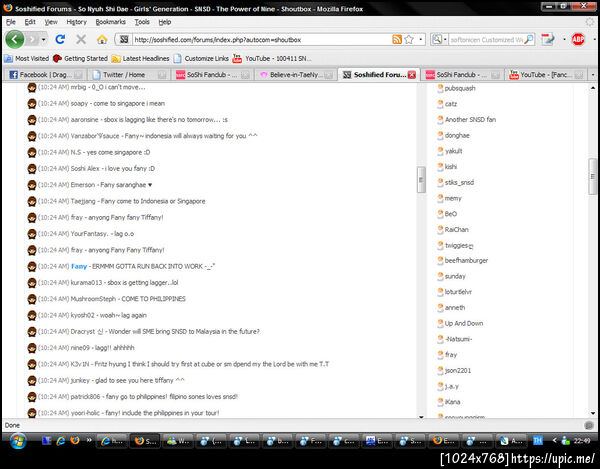
Task: Switch to the Believe-in-TaeNy tab
Action: tap(296, 75)
